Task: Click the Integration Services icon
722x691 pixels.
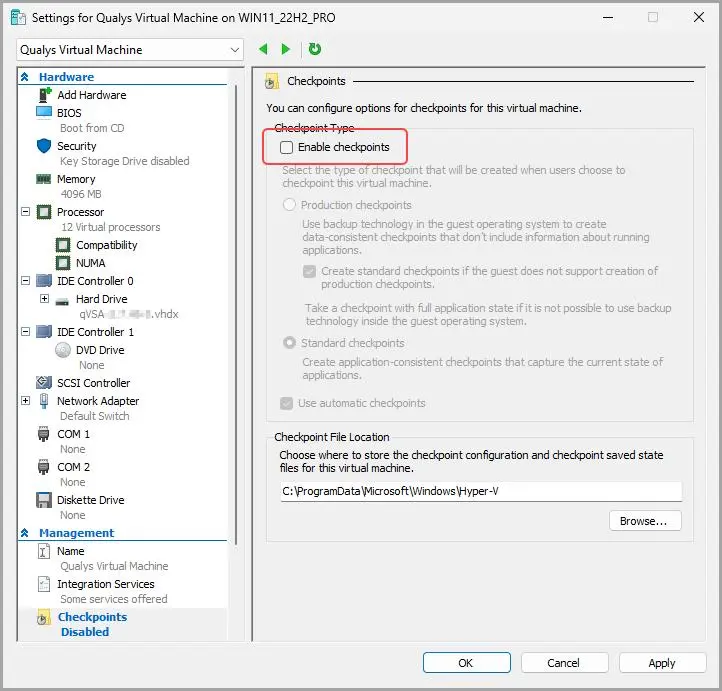Action: 43,584
